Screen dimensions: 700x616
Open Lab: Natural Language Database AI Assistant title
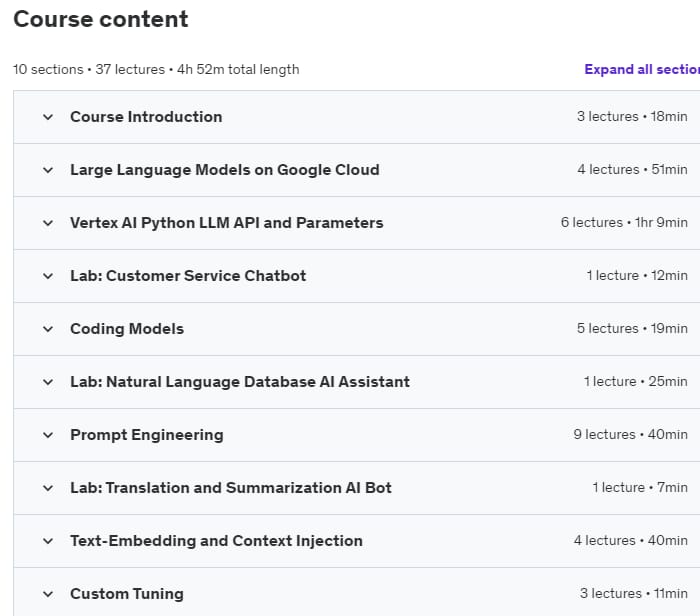click(240, 382)
